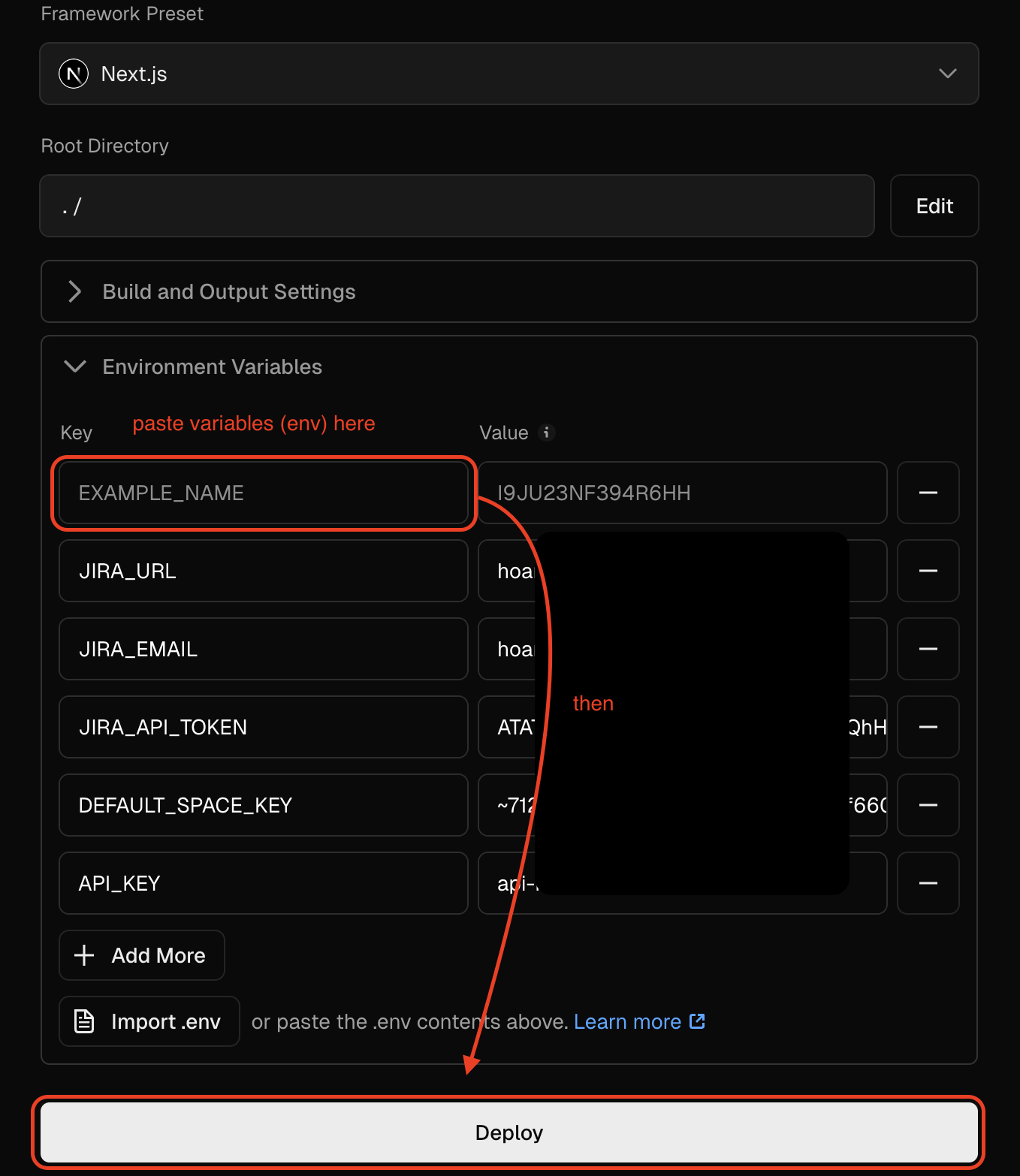Open the Learn more link
The height and width of the screenshot is (1176, 1020).
[638, 1021]
